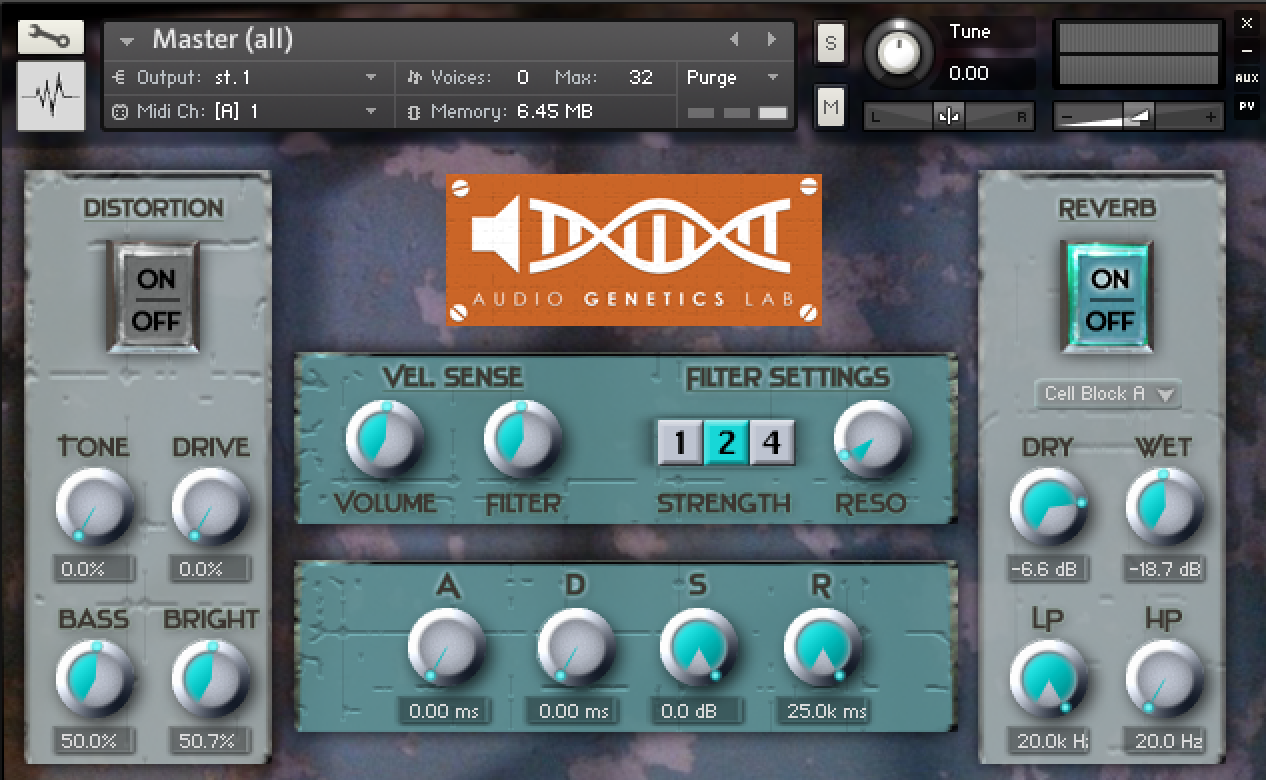Solo the instrument with S button
Viewport: 1266px width, 780px height.
(830, 43)
